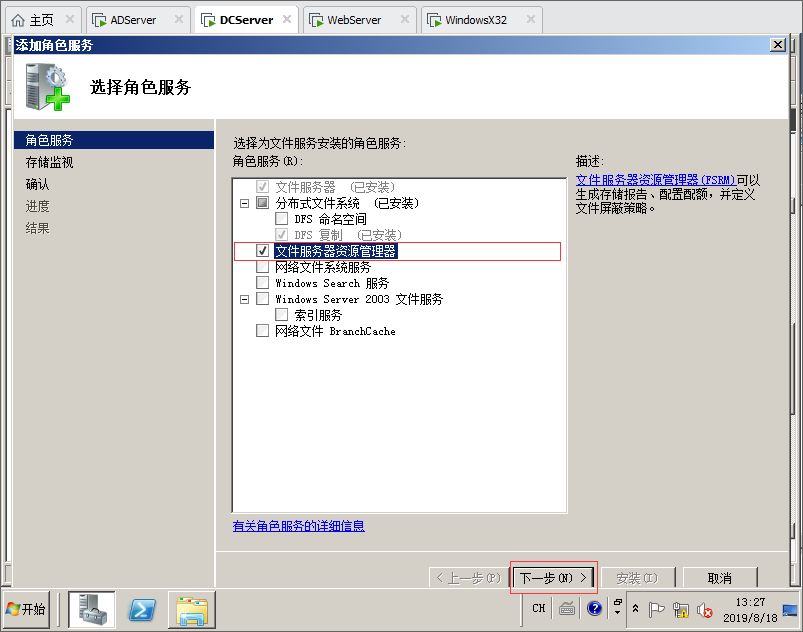Close the WindowsX32 tab
The width and height of the screenshot is (803, 632).
tap(531, 19)
